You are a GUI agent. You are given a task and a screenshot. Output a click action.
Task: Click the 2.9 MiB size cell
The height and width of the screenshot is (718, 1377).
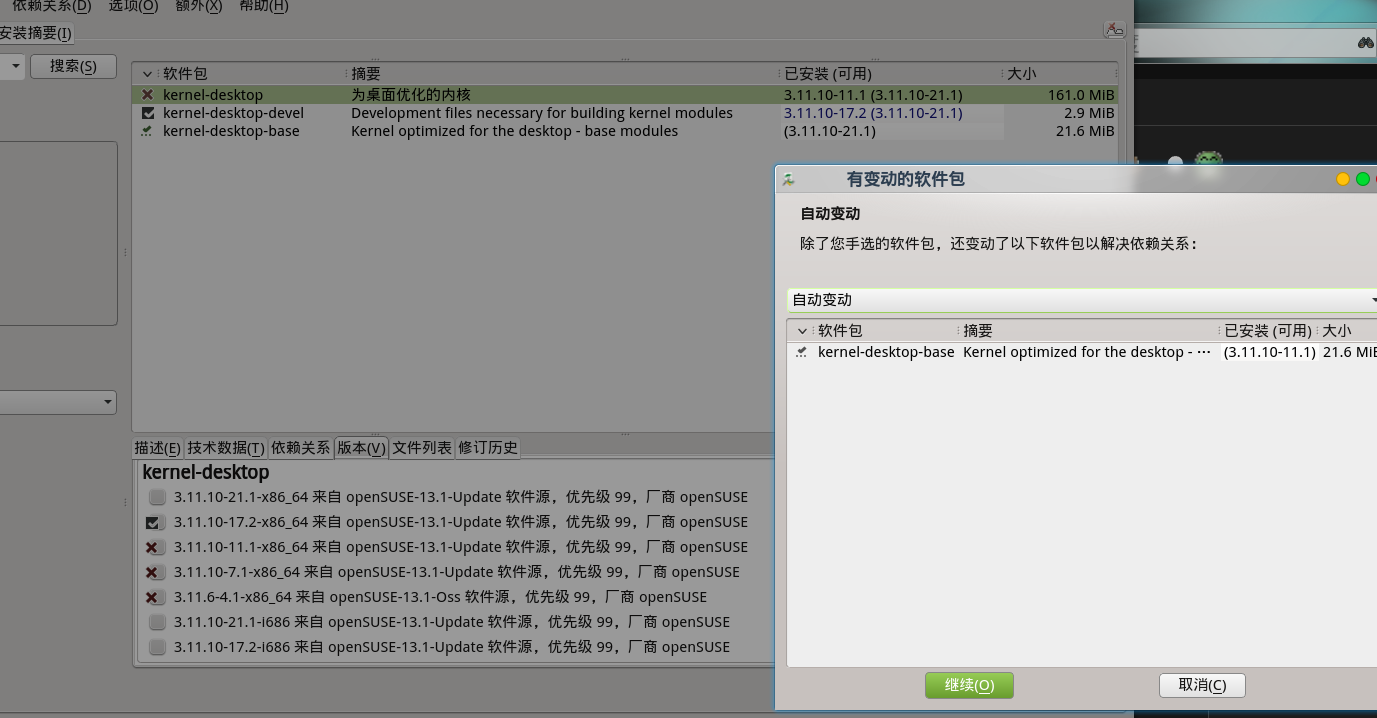pos(1088,113)
